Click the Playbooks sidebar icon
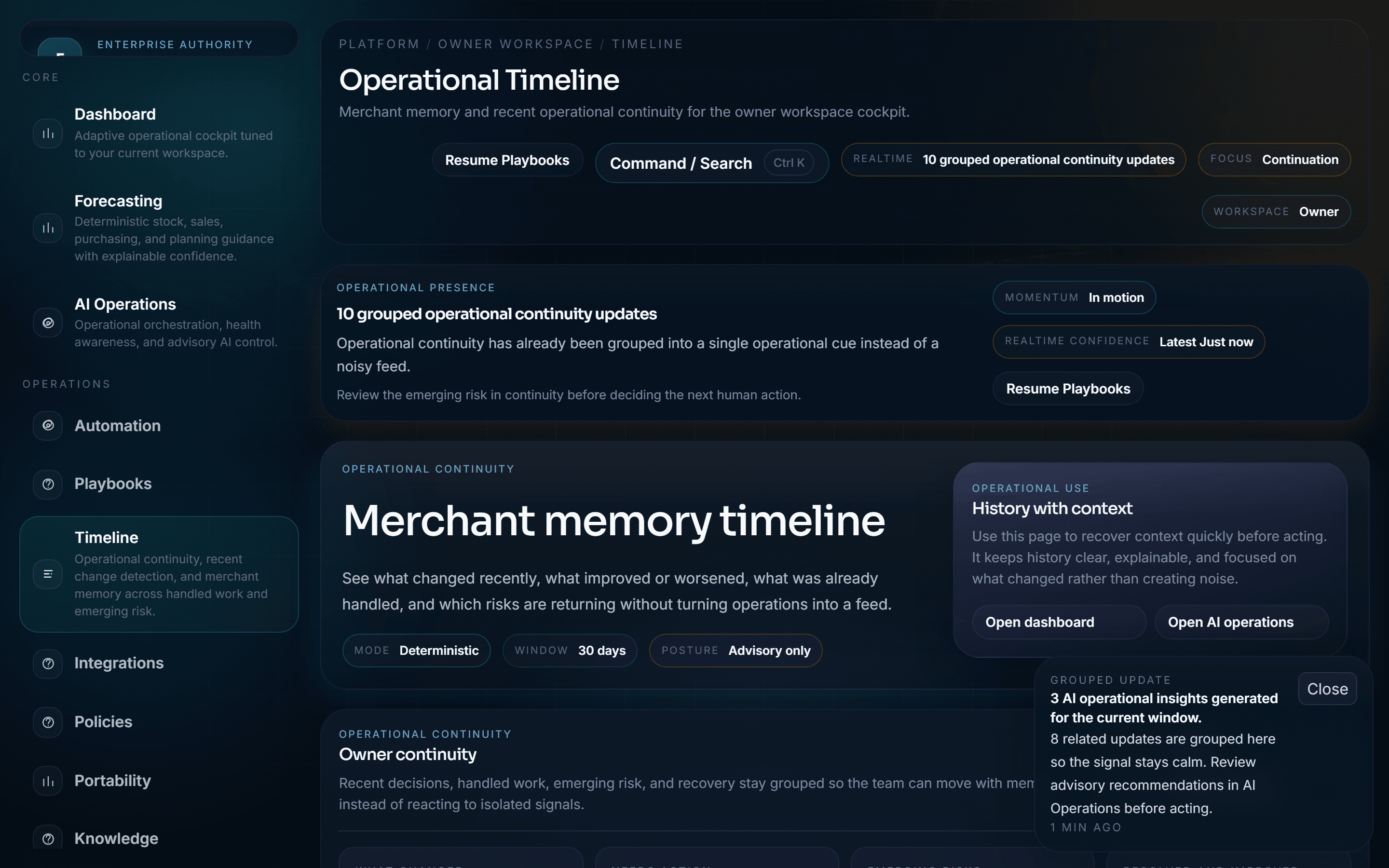This screenshot has width=1389, height=868. point(48,484)
